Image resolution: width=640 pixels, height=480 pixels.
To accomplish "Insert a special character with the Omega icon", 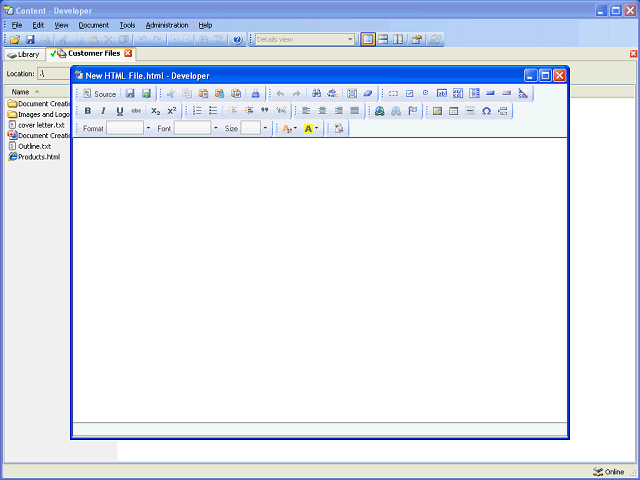I will [x=486, y=111].
